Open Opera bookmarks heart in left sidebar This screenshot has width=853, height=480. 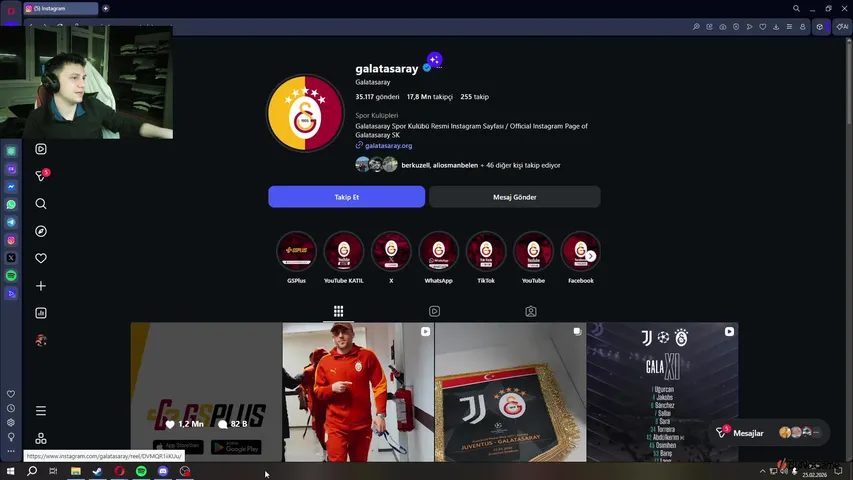(x=11, y=394)
